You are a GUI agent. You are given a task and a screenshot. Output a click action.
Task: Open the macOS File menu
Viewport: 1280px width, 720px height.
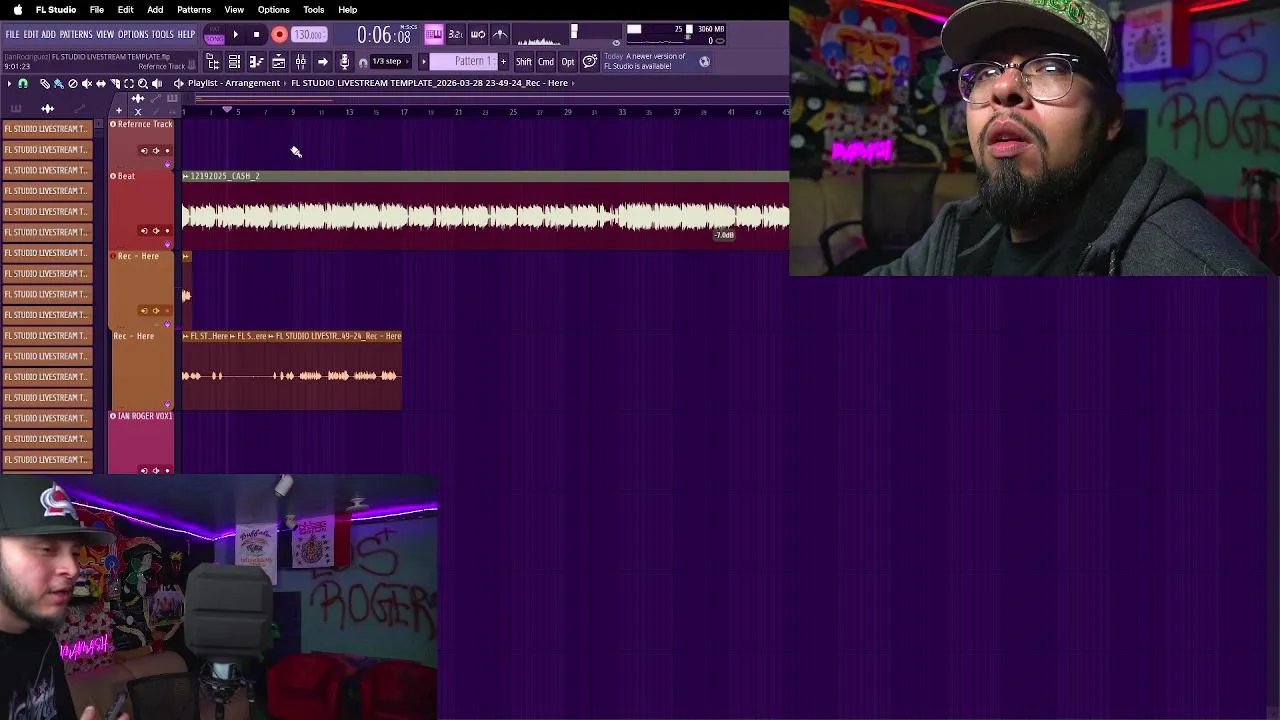click(x=97, y=10)
